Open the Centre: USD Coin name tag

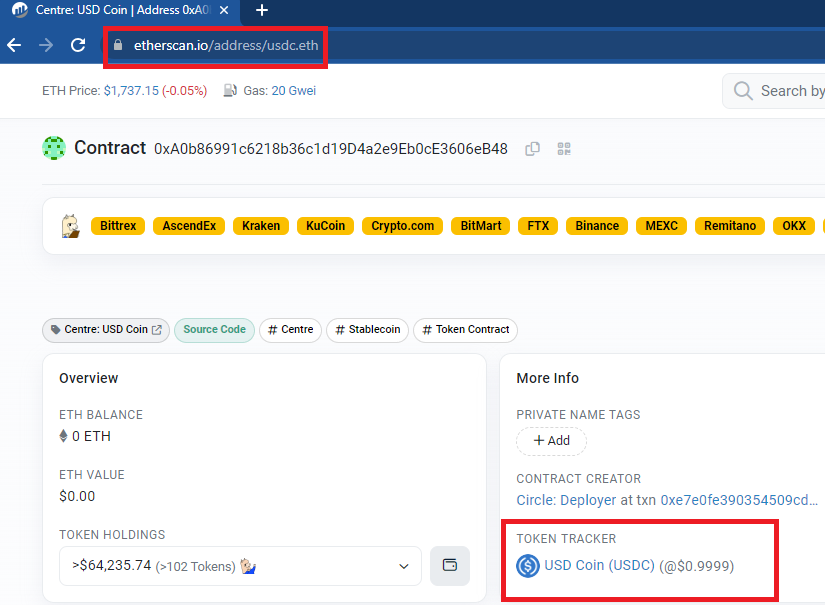[x=106, y=330]
